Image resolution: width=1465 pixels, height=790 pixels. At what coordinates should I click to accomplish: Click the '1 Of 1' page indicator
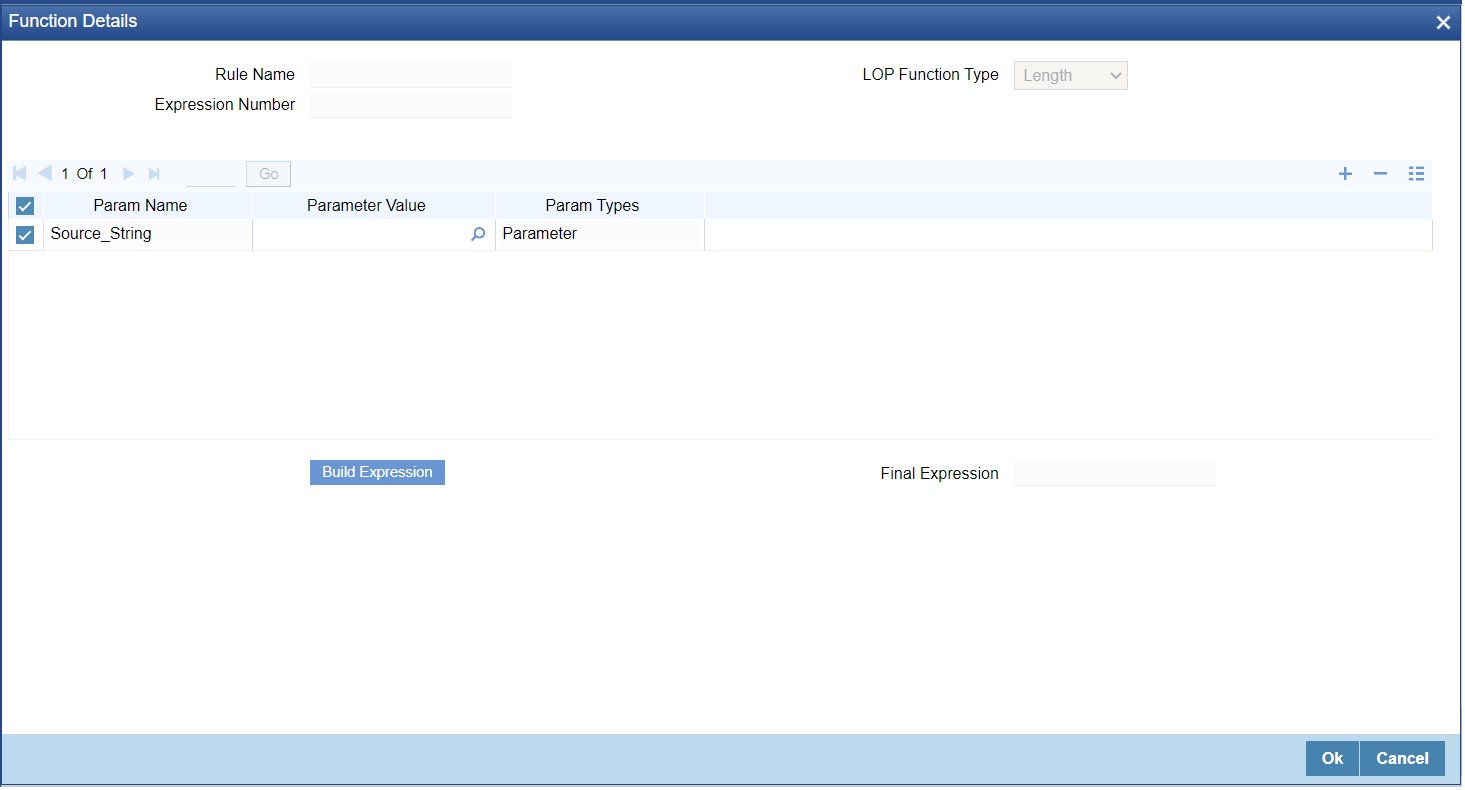(x=84, y=174)
